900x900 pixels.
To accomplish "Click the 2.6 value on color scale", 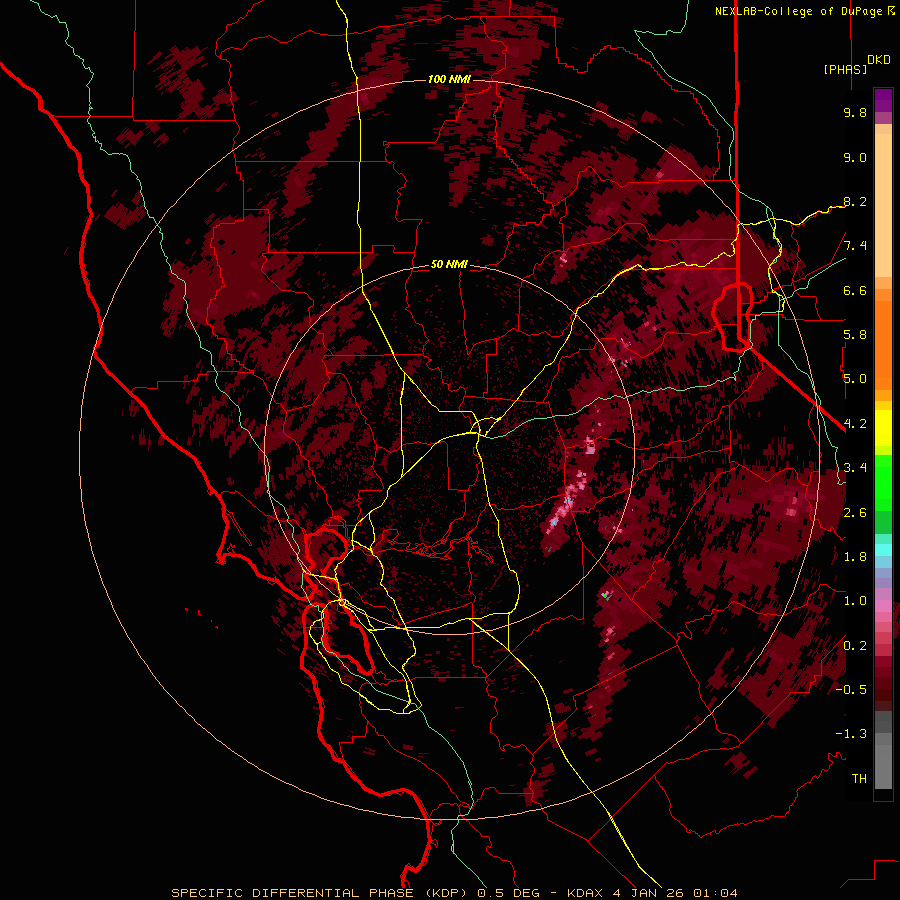I will [x=855, y=513].
